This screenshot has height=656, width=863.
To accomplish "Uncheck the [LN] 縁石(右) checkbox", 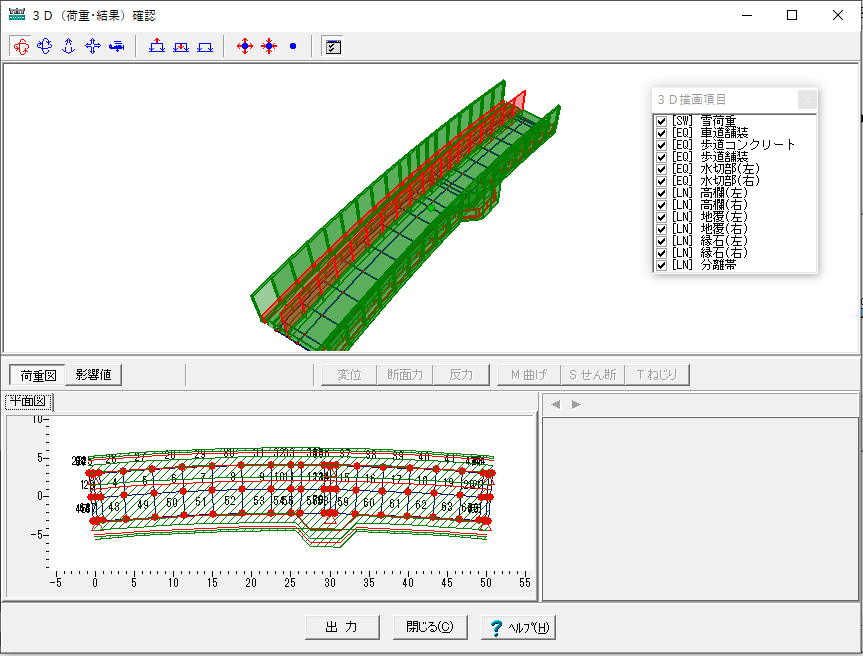I will pos(662,253).
